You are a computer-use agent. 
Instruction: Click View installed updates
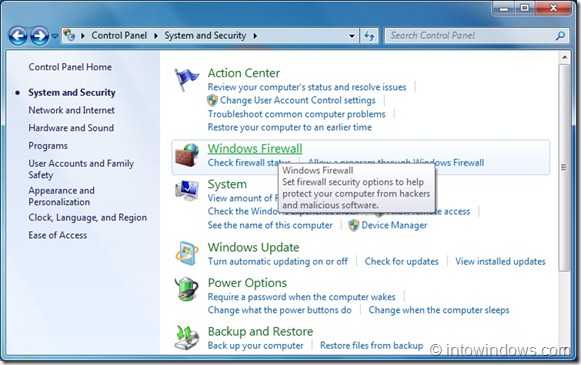pos(500,261)
